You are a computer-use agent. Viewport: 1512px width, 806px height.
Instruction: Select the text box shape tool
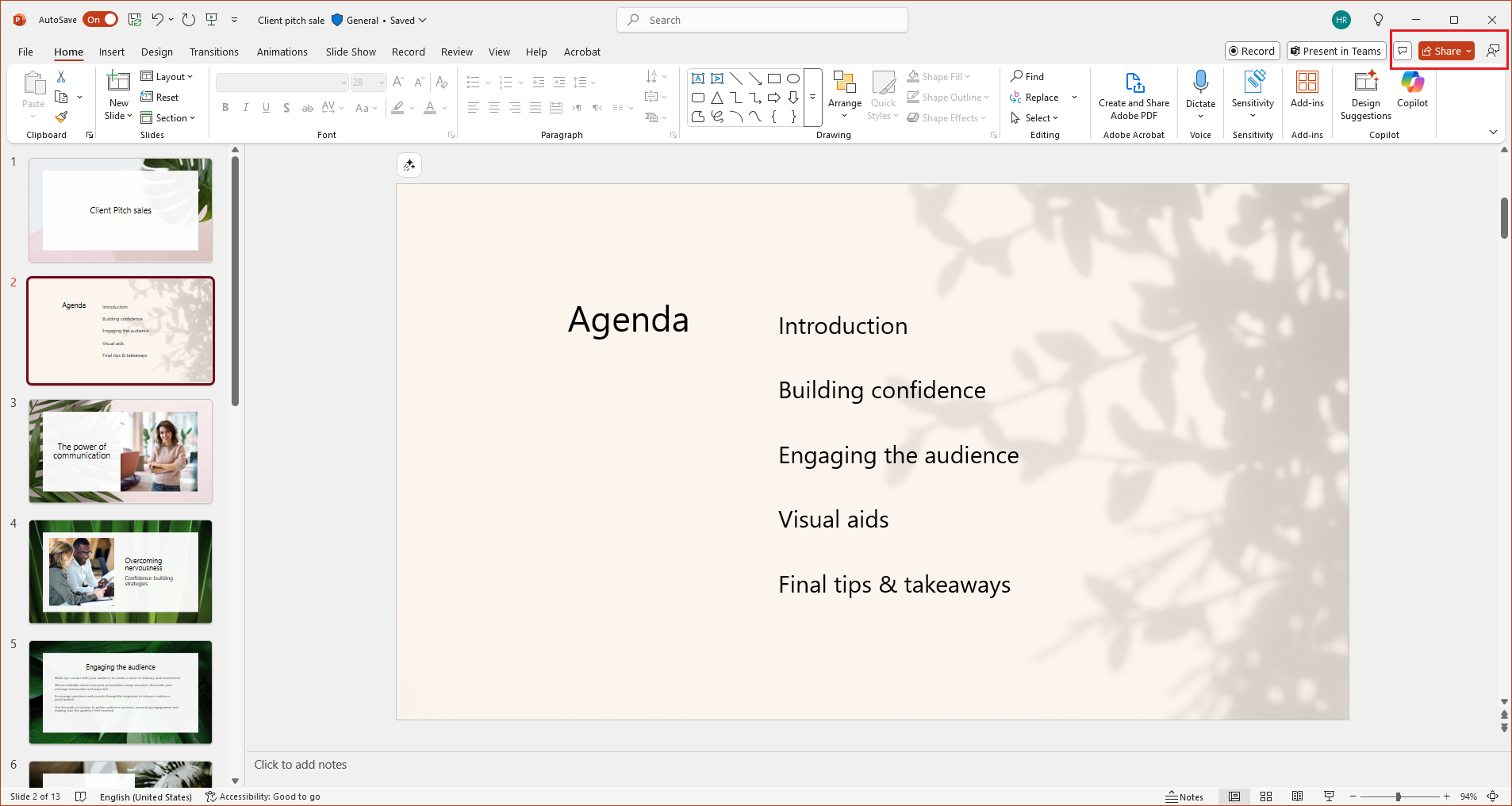(x=698, y=79)
